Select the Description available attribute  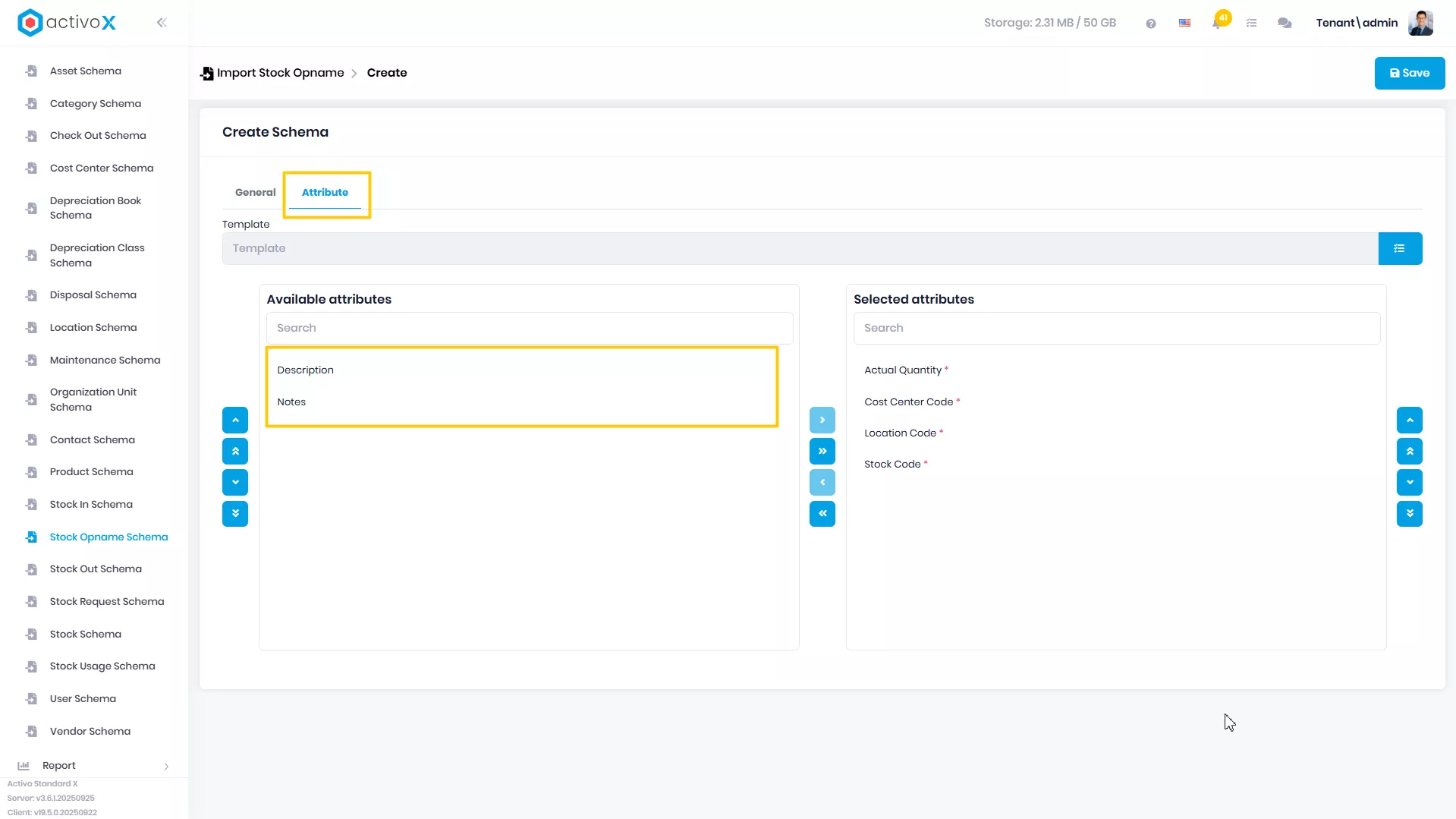(305, 370)
